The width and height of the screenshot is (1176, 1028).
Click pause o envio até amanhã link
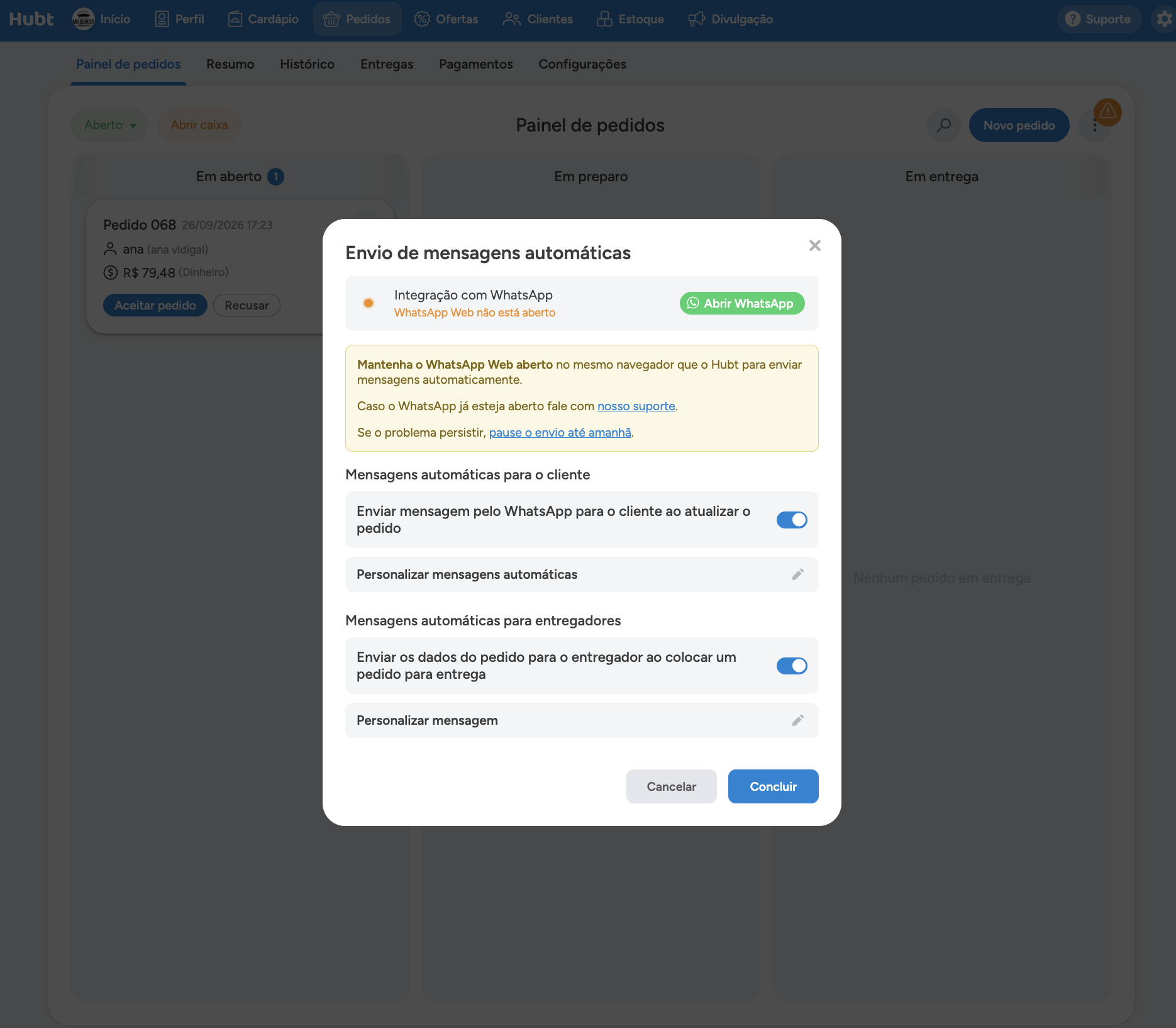(x=560, y=432)
